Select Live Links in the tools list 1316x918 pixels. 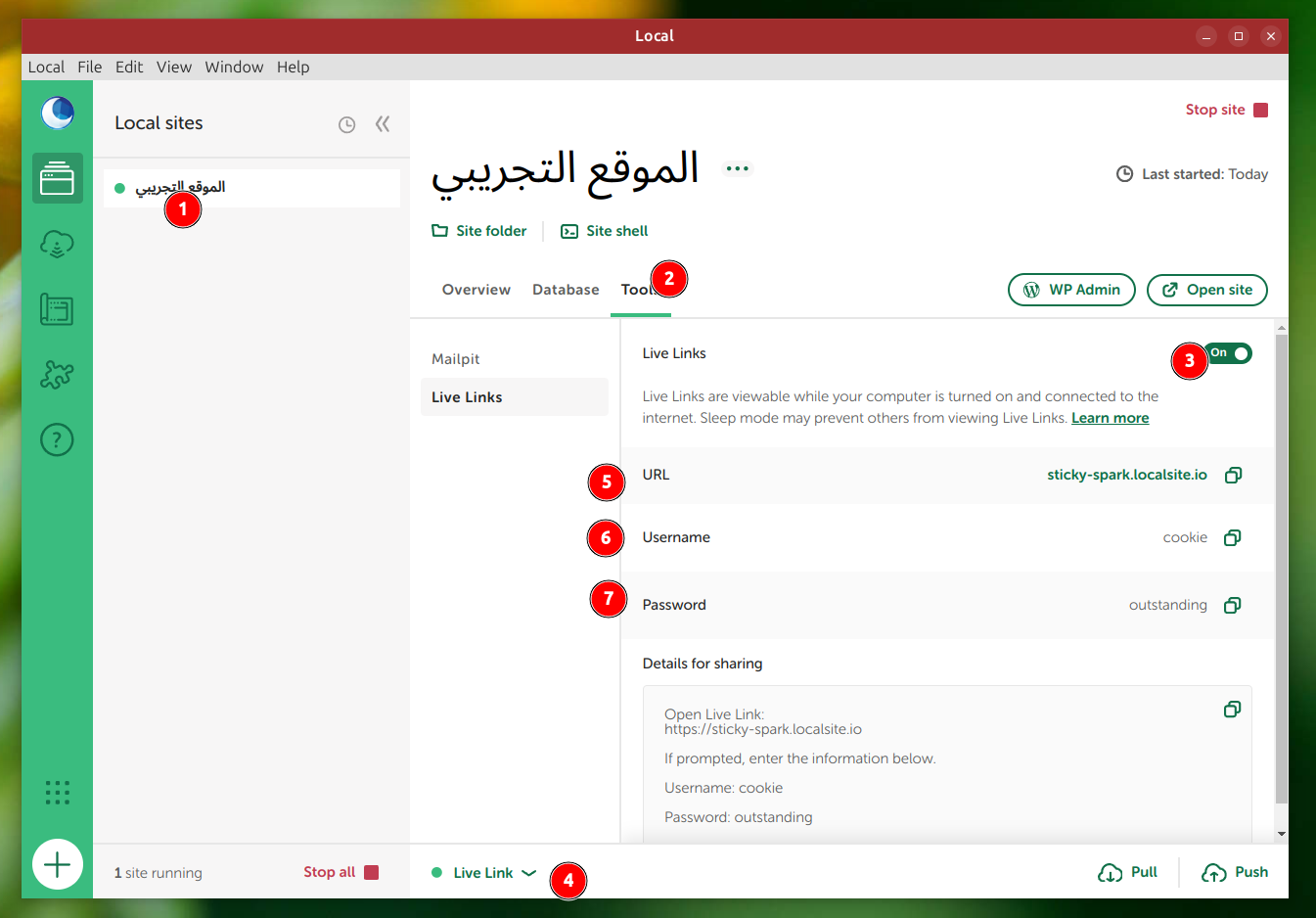pos(515,397)
